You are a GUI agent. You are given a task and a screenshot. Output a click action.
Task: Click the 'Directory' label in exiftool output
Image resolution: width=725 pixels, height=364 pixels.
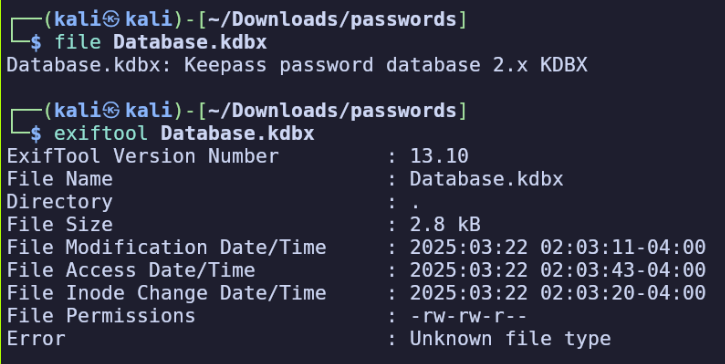pos(60,202)
